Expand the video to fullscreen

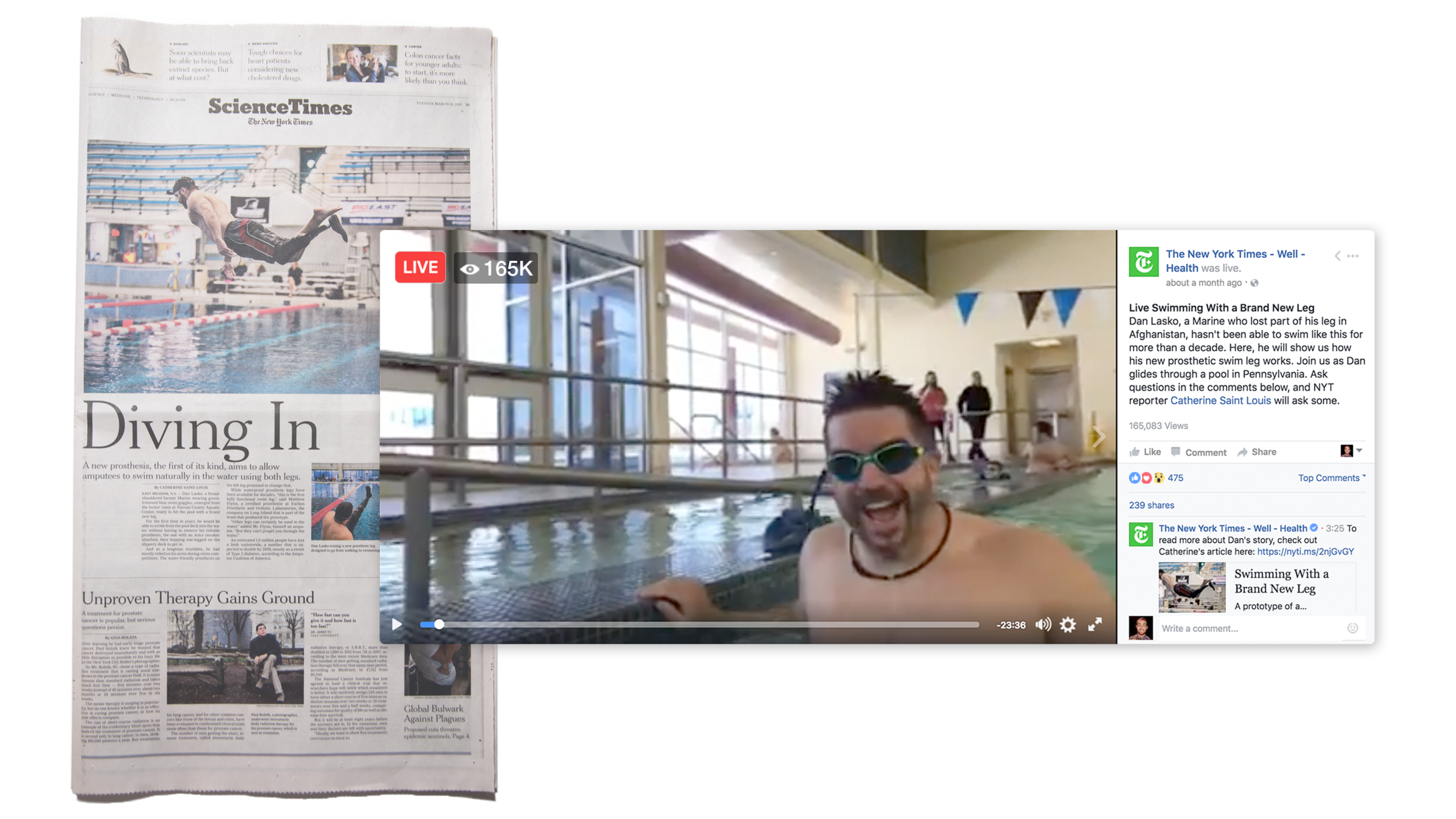1095,624
